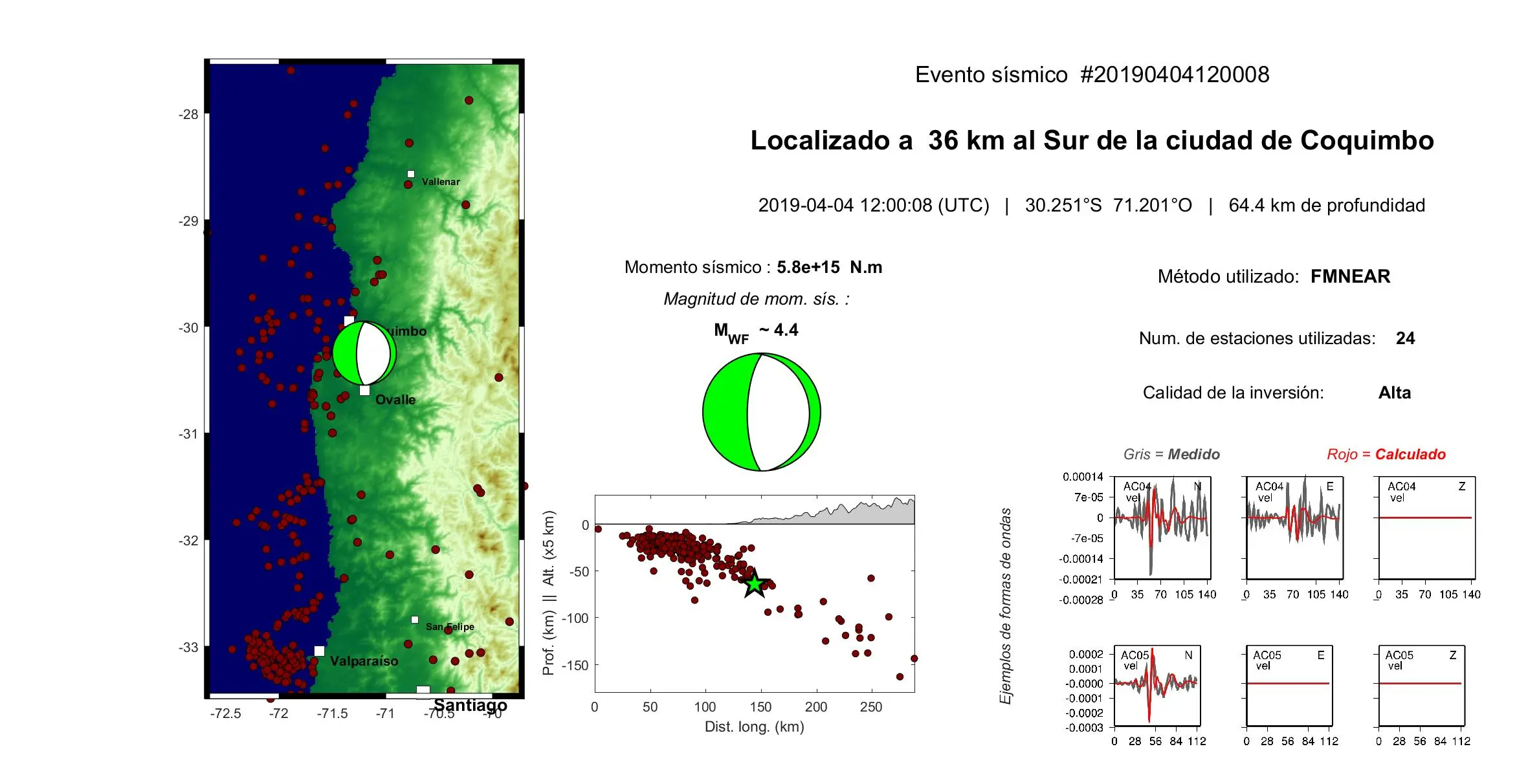Click the coordinates '30.251°S 71.201°O'

(x=1108, y=206)
